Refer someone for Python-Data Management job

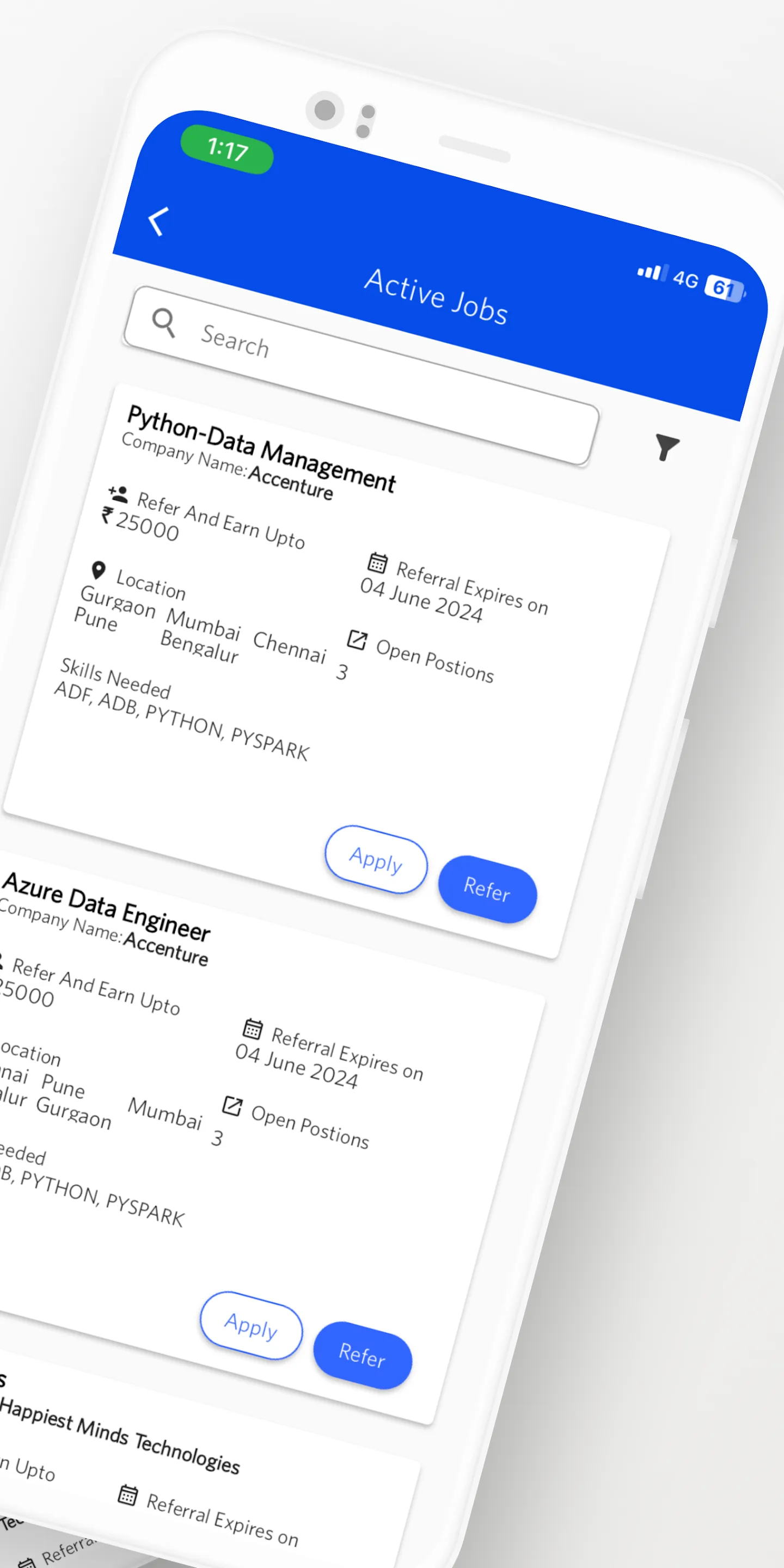488,889
